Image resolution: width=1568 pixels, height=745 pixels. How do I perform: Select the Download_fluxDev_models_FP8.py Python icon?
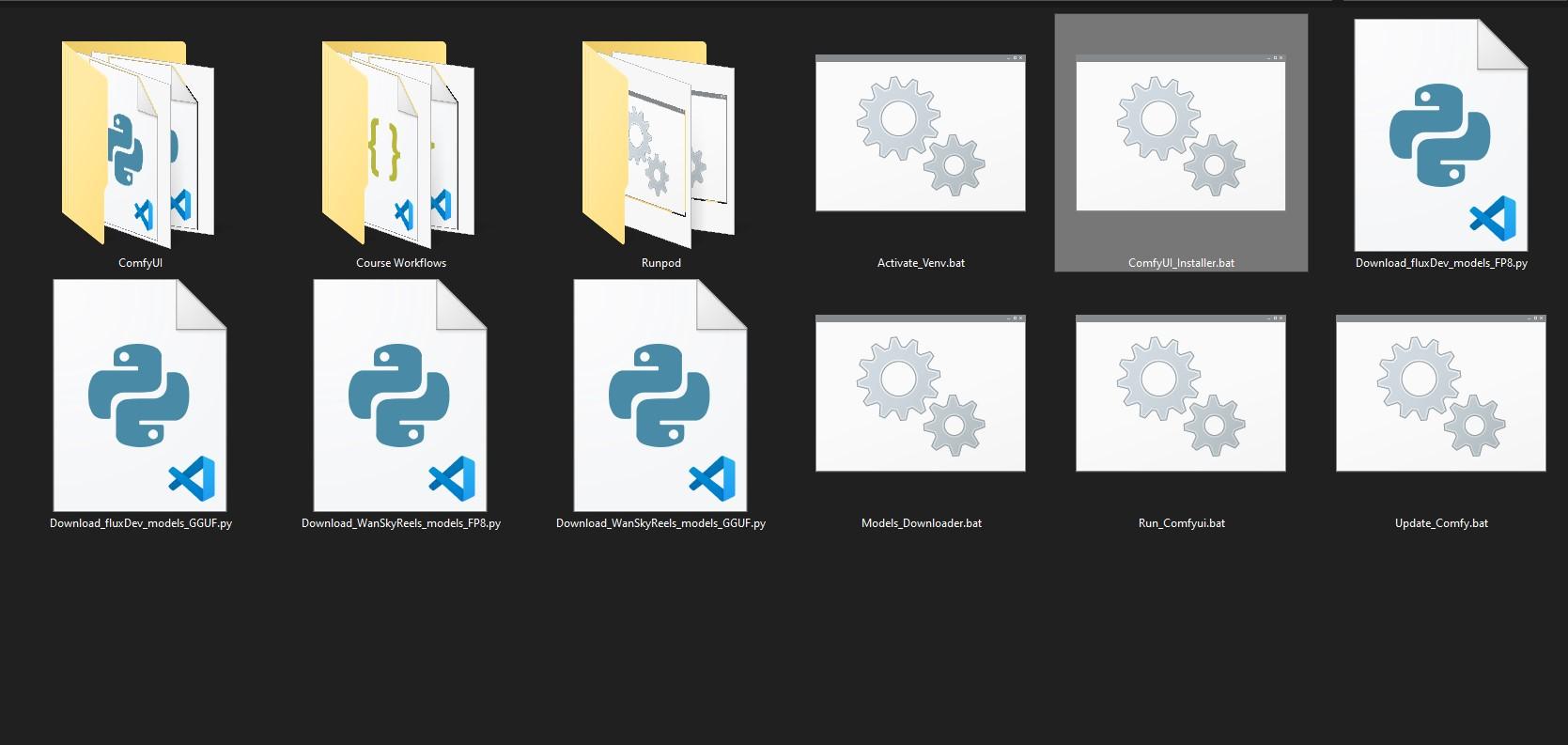[1441, 135]
